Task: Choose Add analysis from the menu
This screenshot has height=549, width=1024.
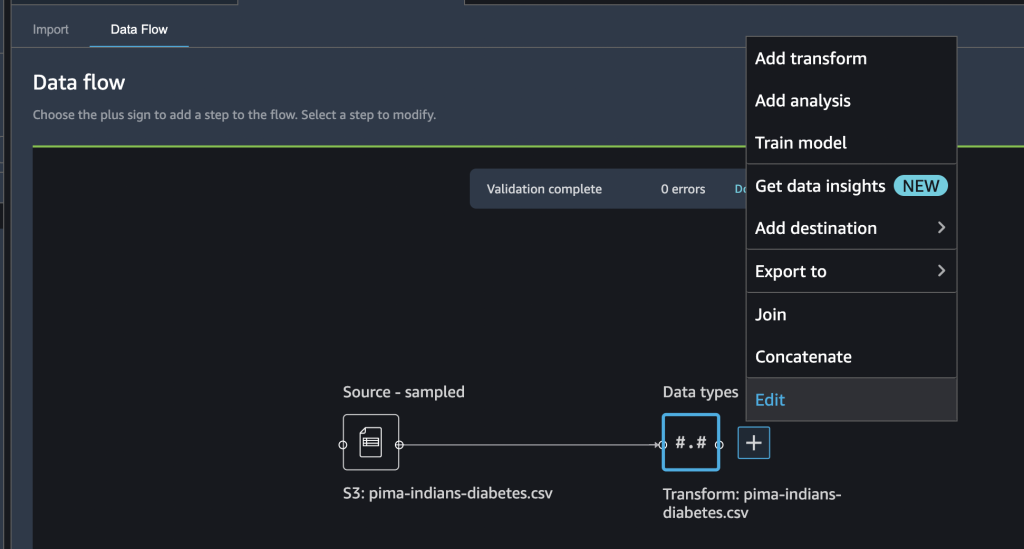Action: pos(803,100)
